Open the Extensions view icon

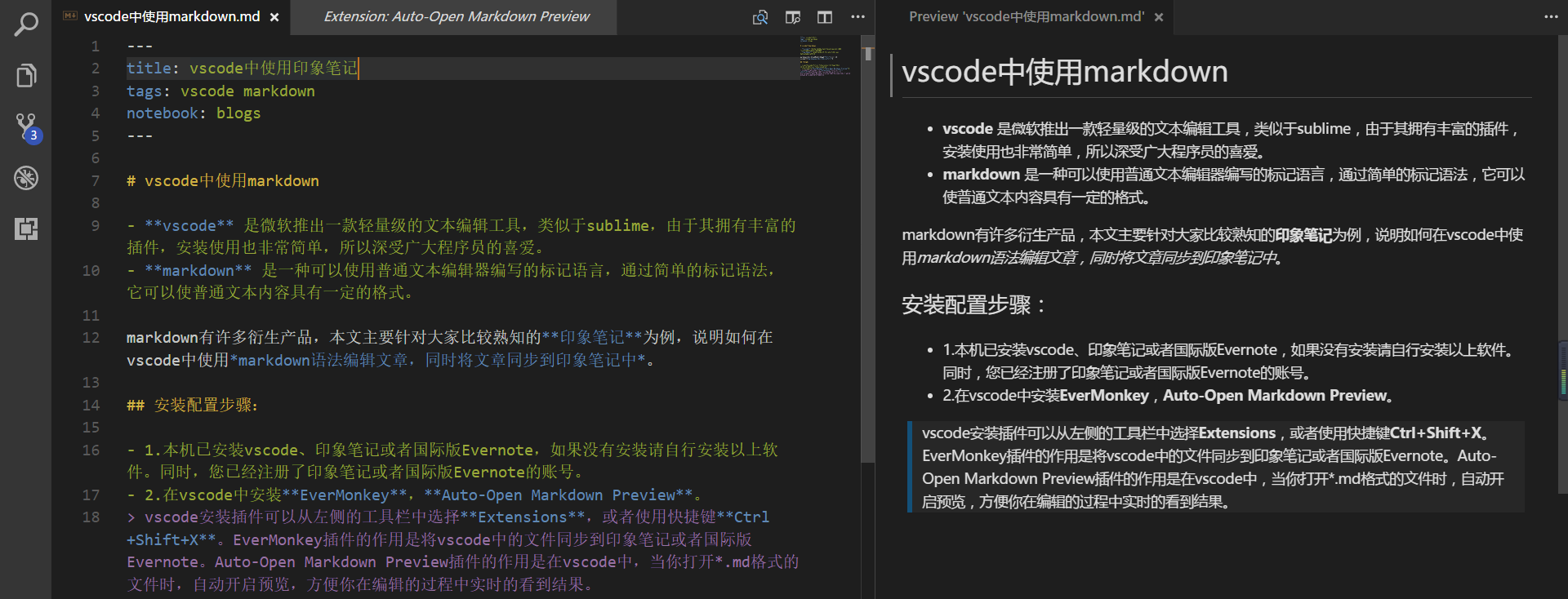[x=26, y=229]
